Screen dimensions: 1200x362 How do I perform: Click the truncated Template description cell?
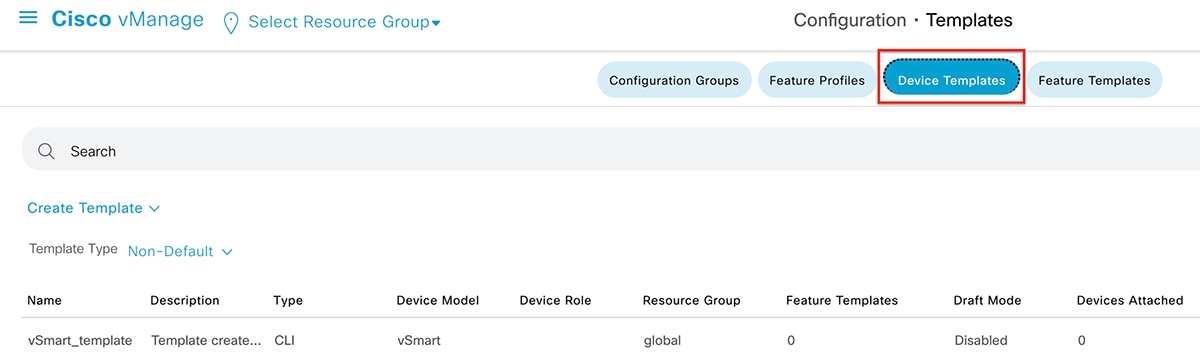point(206,340)
